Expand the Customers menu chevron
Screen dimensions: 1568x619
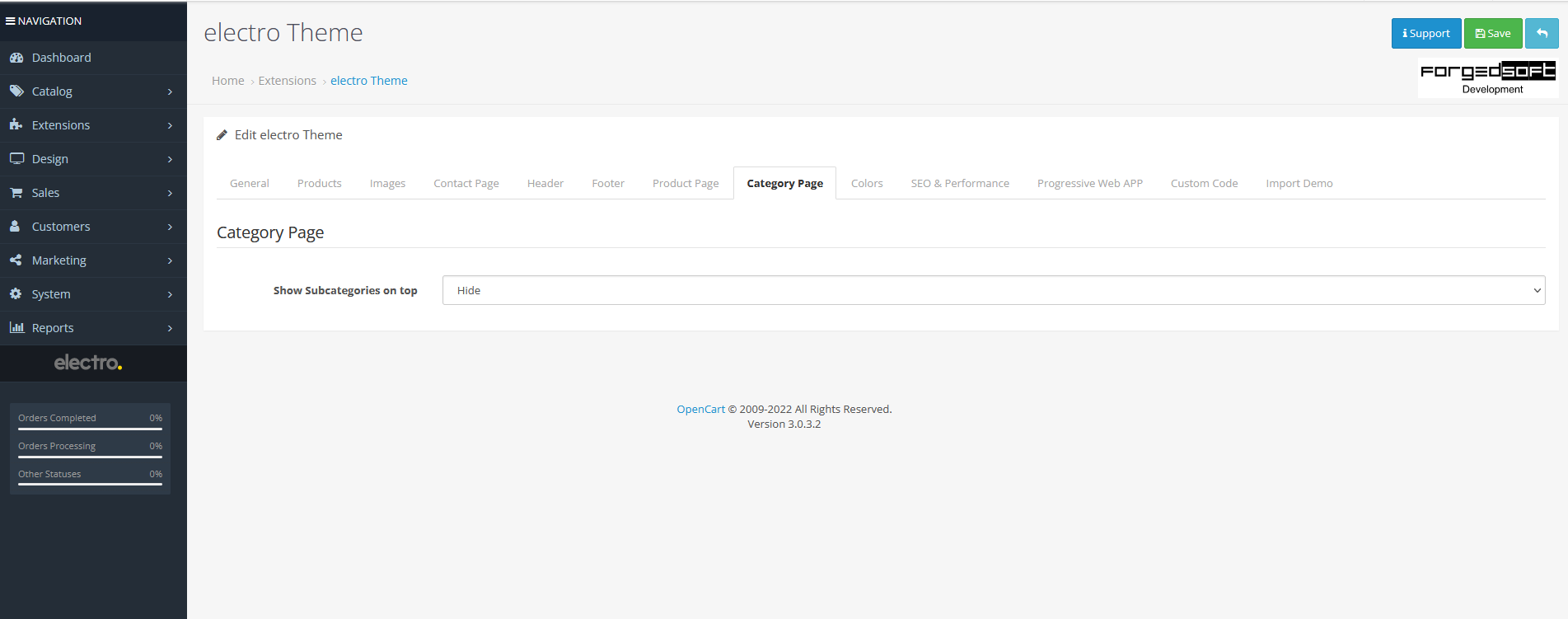tap(170, 227)
